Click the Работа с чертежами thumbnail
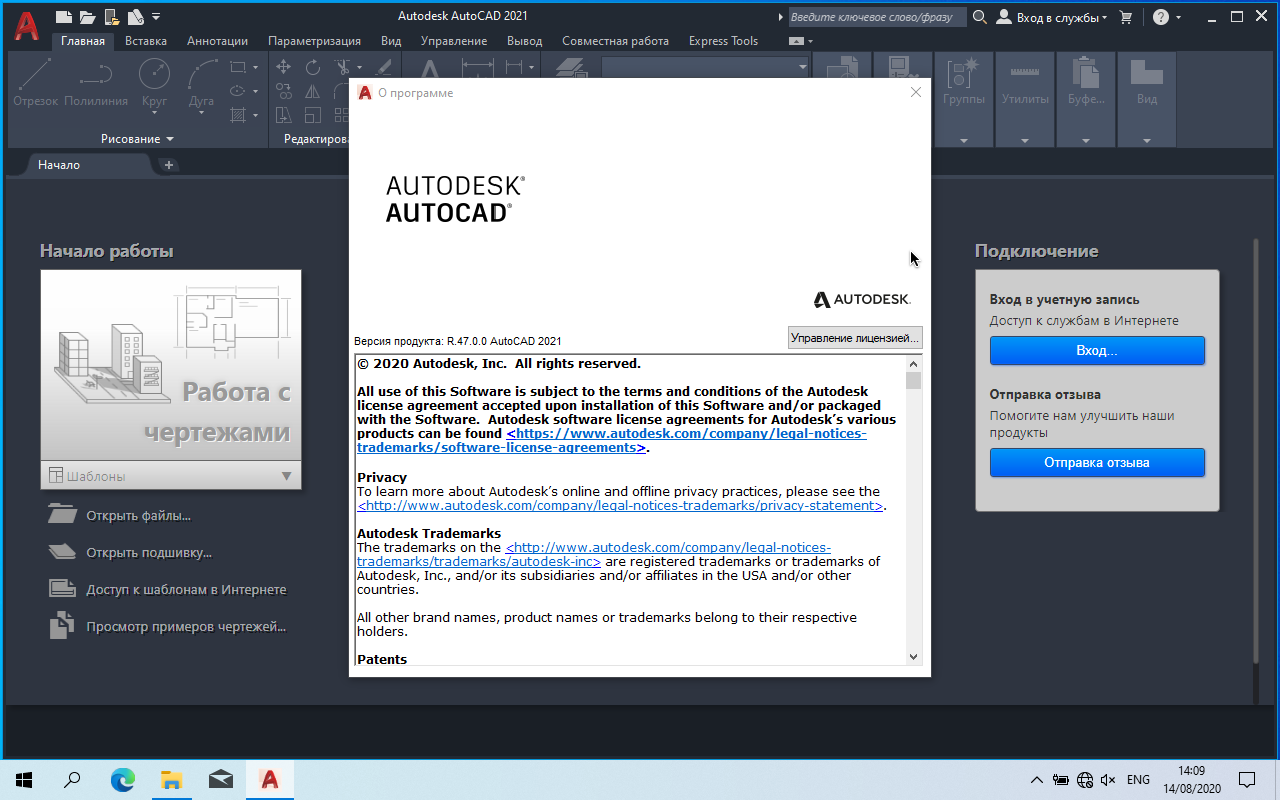The width and height of the screenshot is (1280, 800). pos(171,367)
